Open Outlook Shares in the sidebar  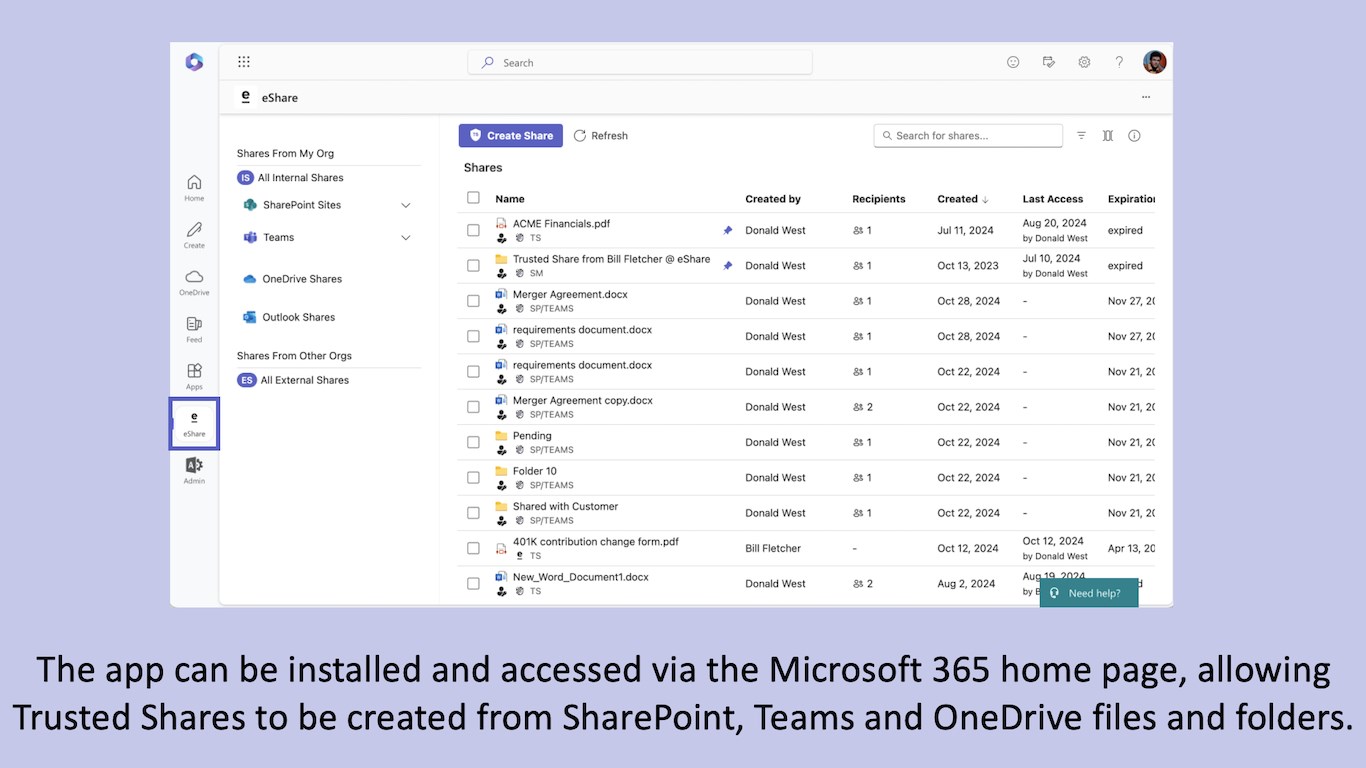tap(289, 317)
